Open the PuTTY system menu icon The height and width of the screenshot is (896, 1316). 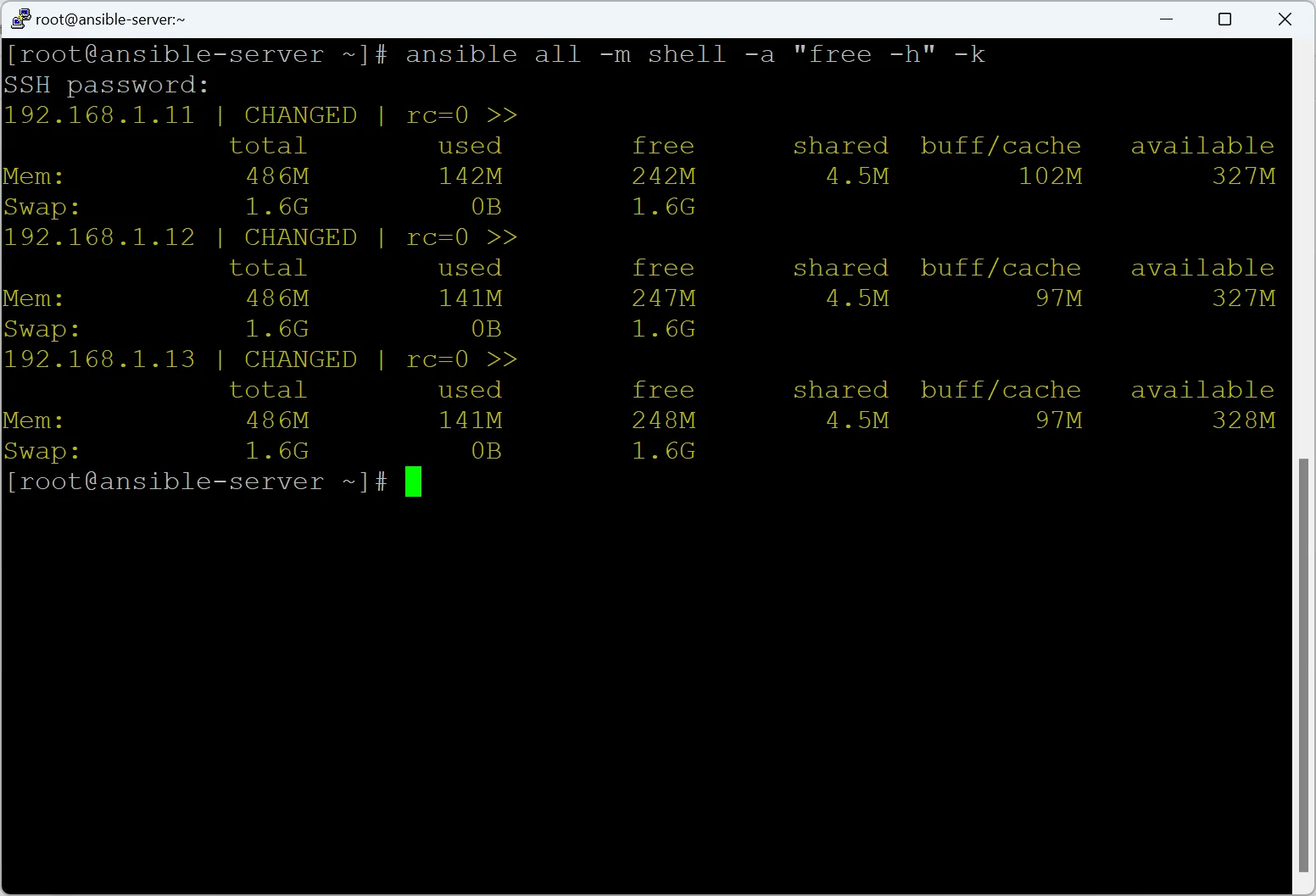pos(20,19)
